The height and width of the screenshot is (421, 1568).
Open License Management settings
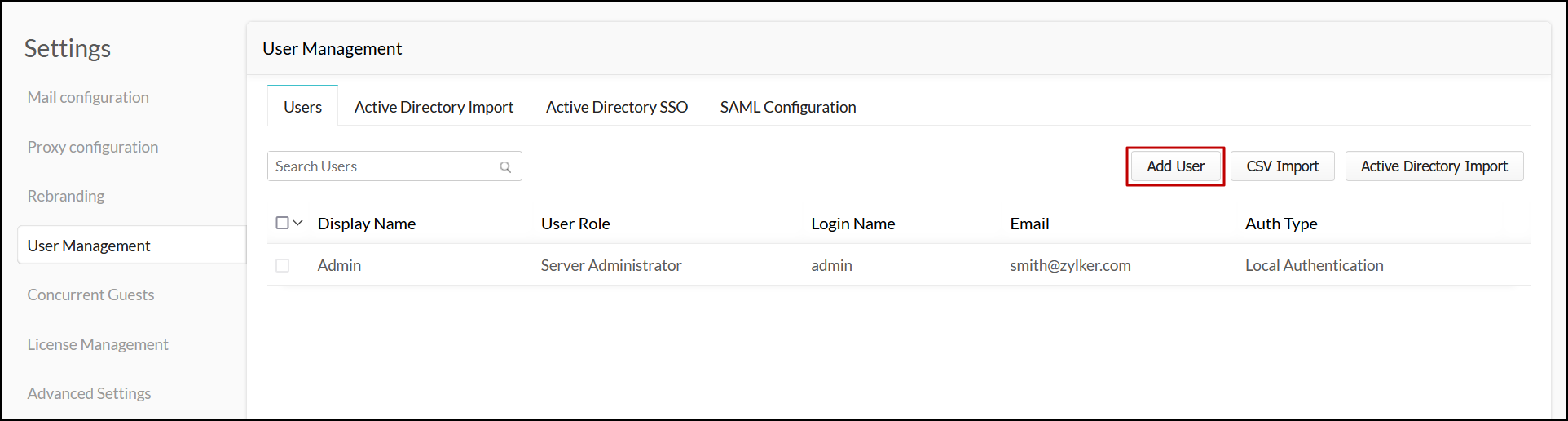pyautogui.click(x=98, y=344)
